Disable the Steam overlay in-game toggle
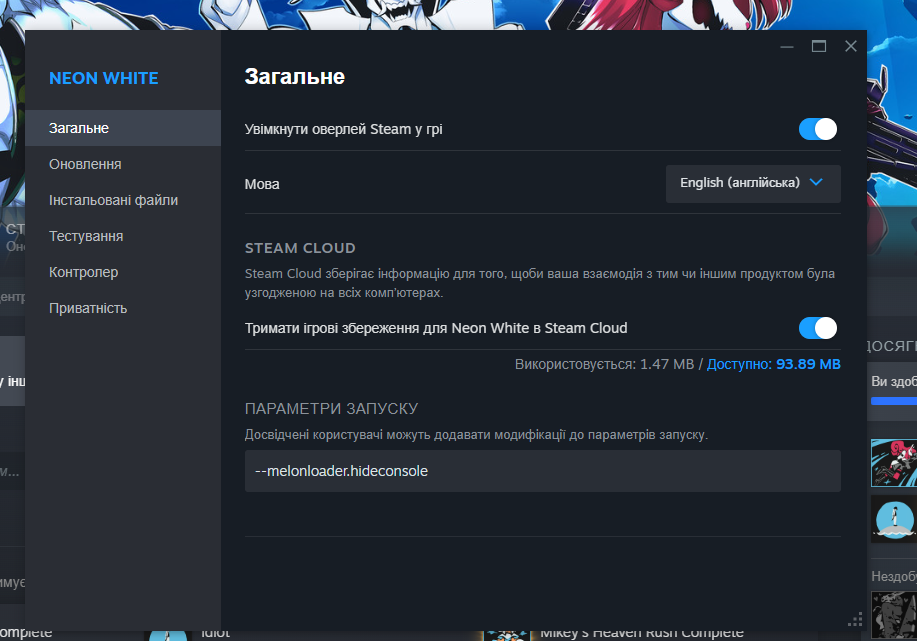The image size is (917, 641). click(x=817, y=129)
